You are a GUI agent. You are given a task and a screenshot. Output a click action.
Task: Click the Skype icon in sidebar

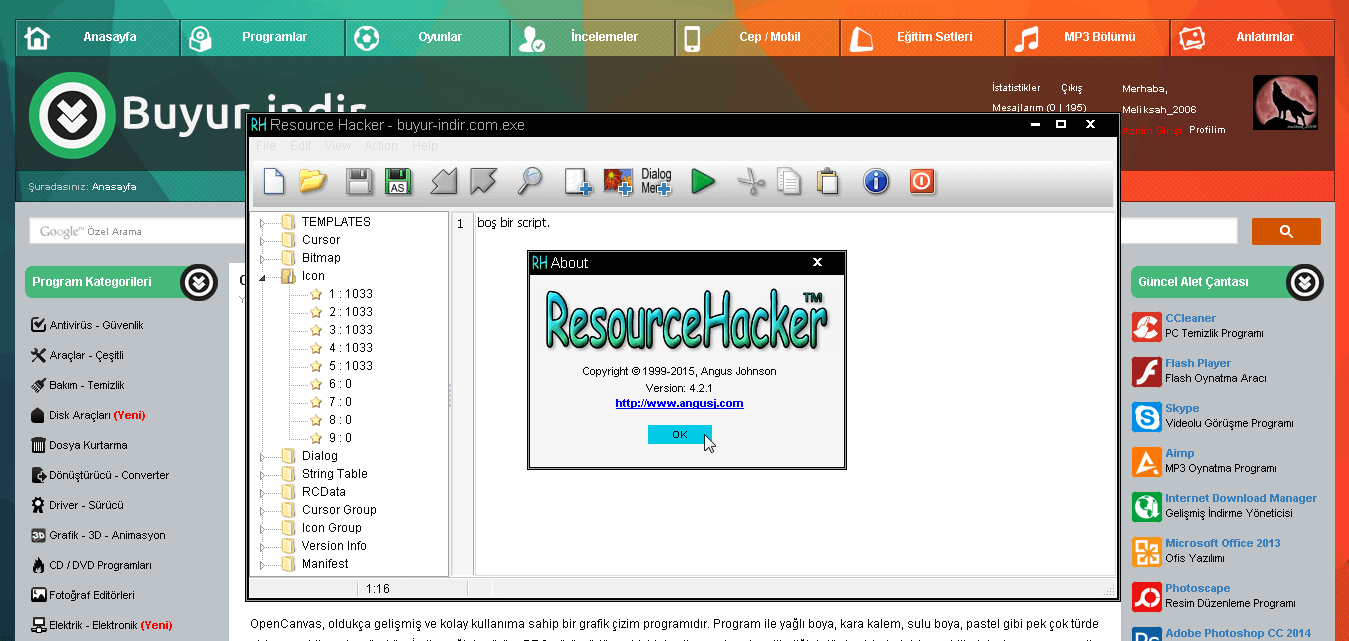pyautogui.click(x=1146, y=416)
